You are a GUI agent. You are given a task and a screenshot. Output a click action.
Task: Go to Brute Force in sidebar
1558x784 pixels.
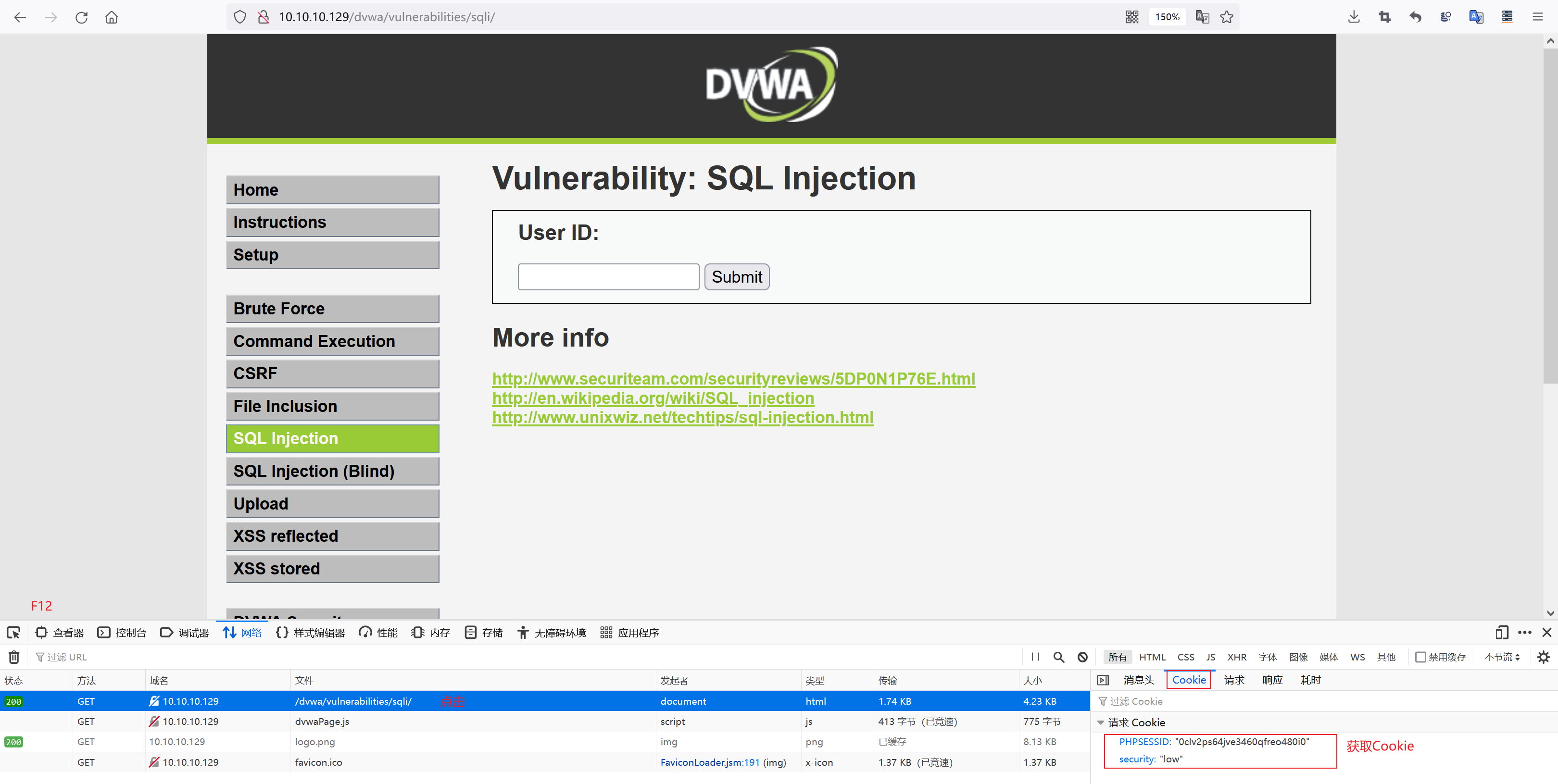click(333, 309)
